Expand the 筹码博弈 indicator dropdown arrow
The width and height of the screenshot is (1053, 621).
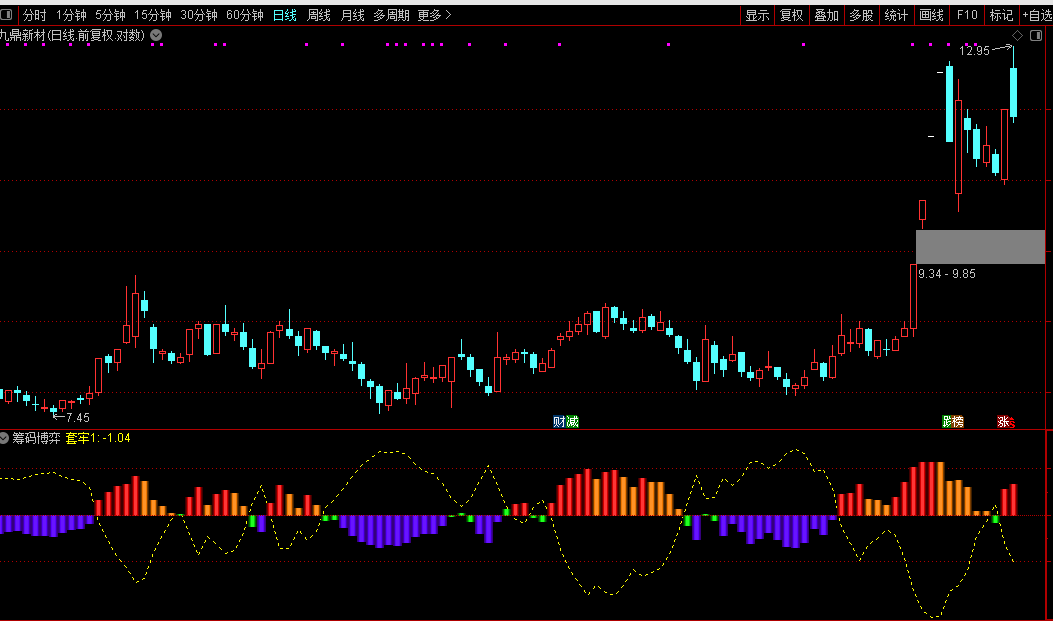5,438
